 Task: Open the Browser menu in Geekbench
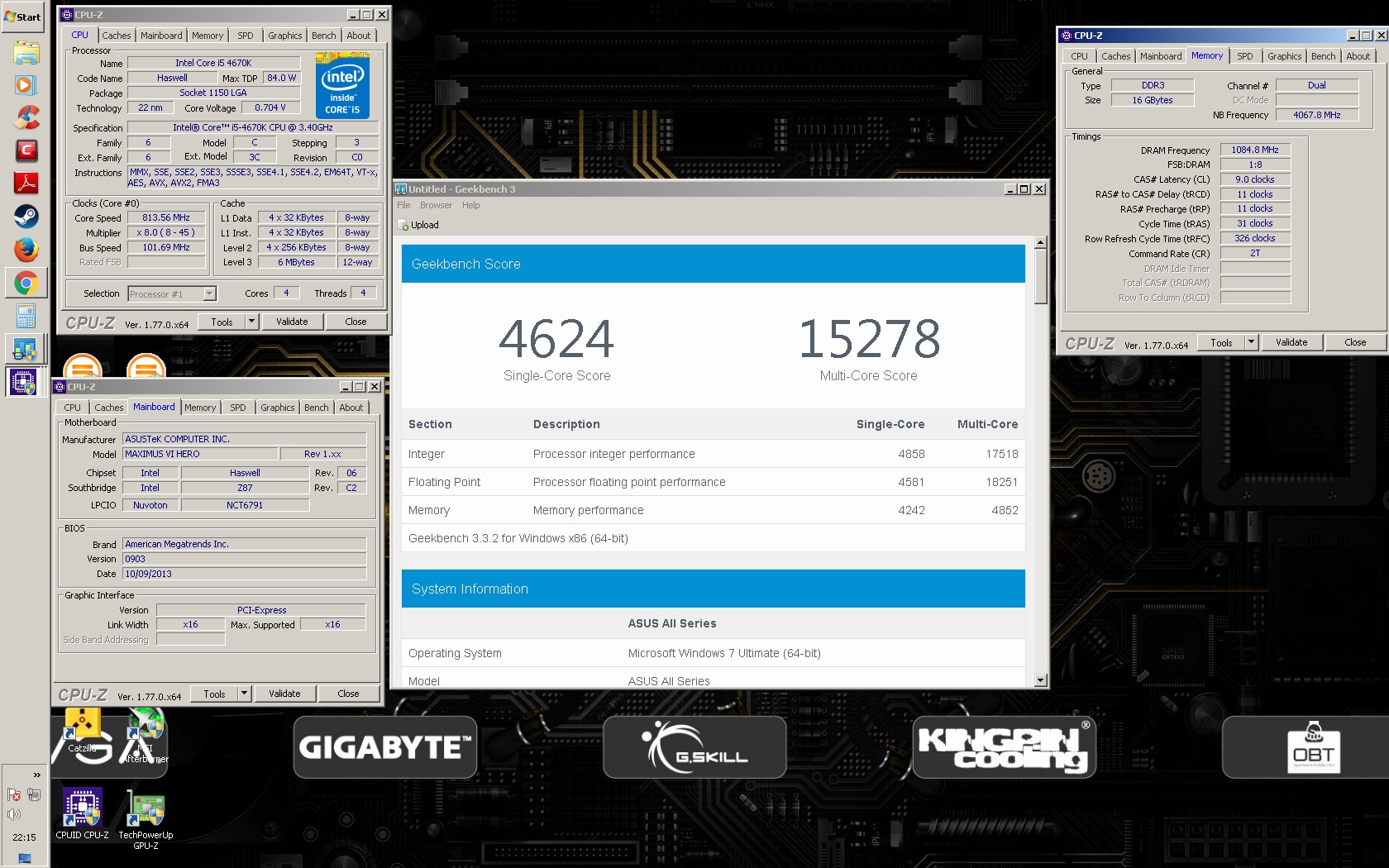(436, 205)
